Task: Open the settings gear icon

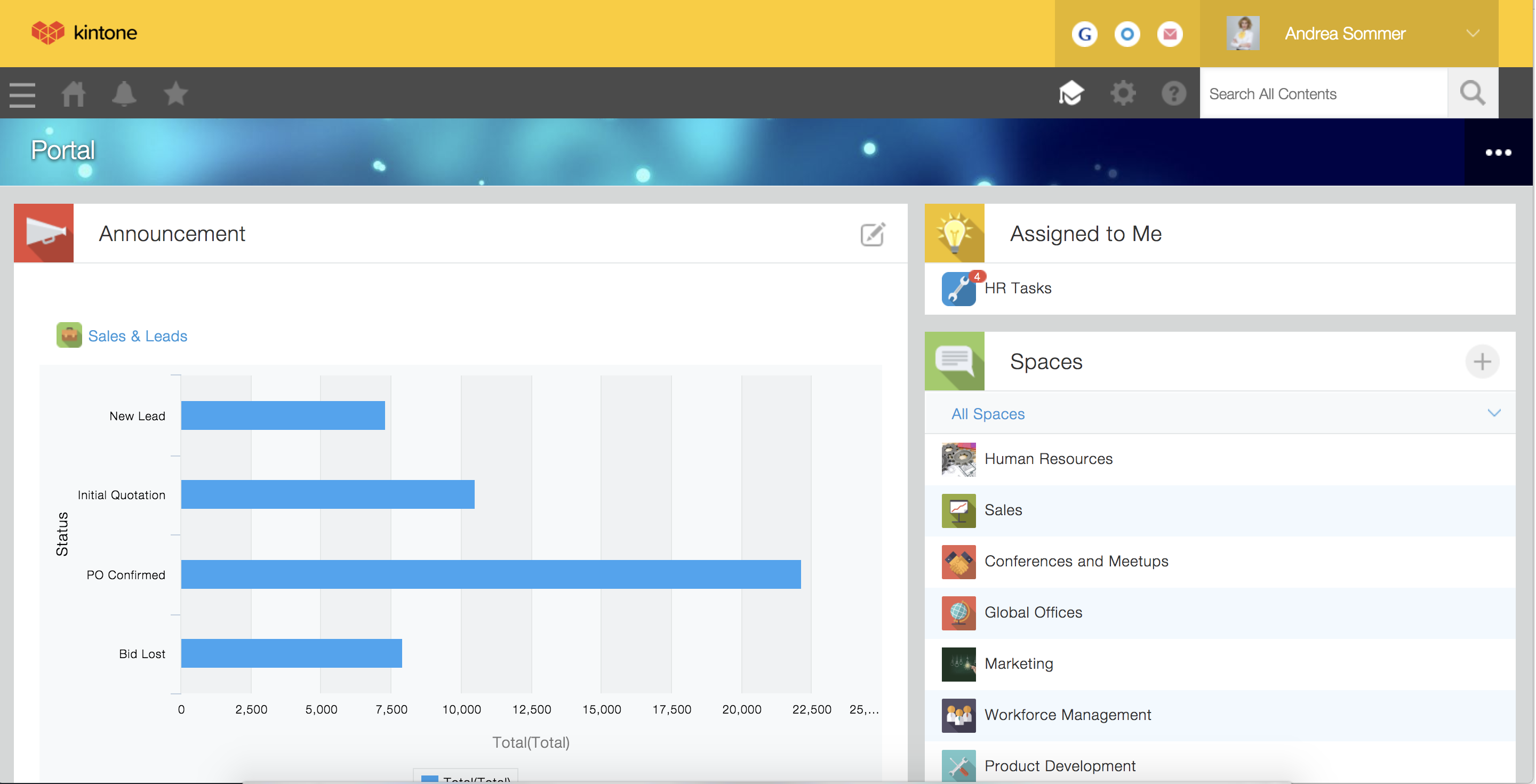Action: coord(1122,94)
